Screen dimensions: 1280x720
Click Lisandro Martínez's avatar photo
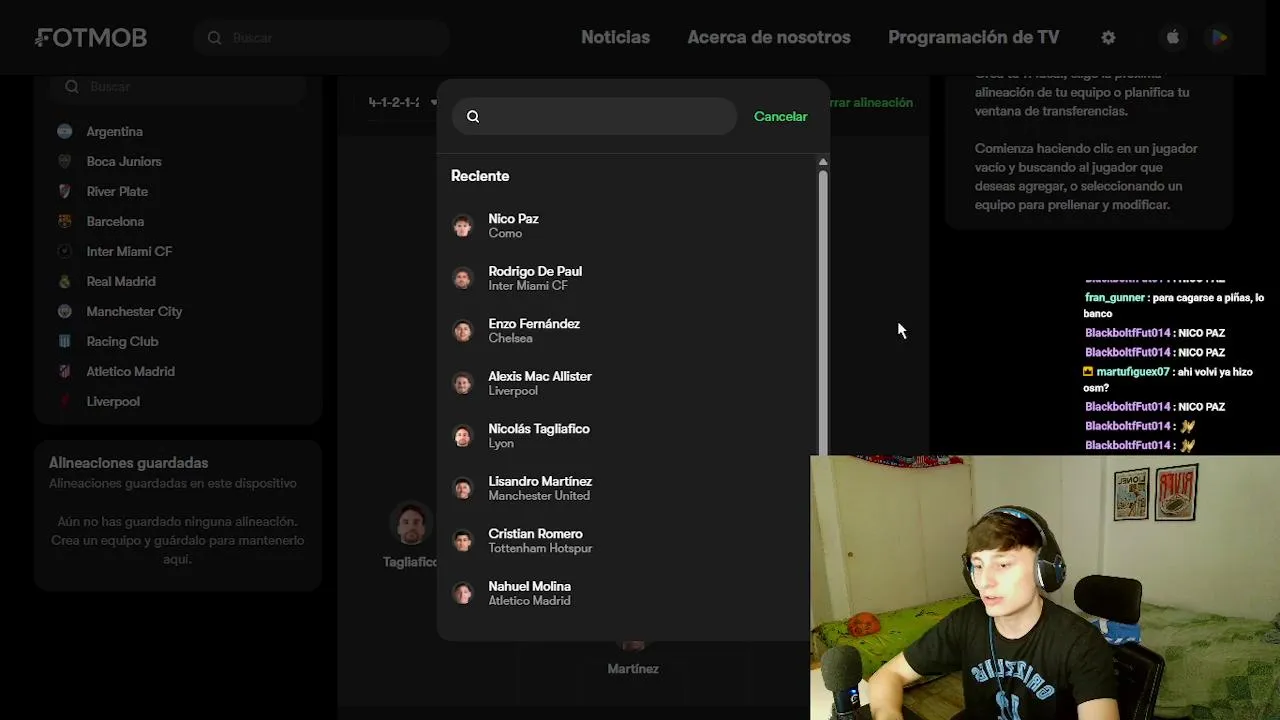point(462,488)
